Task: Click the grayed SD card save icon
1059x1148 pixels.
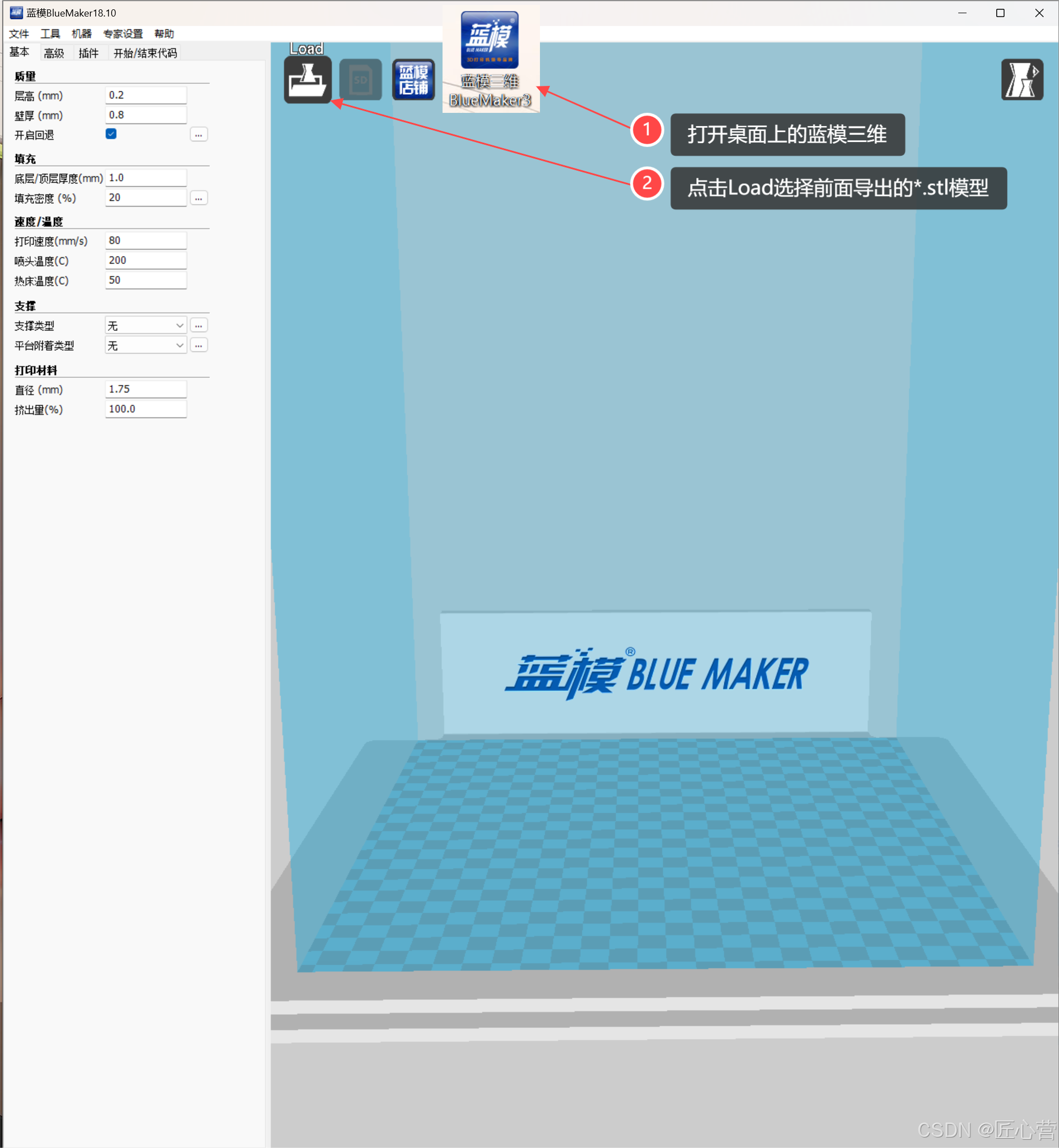Action: coord(360,80)
